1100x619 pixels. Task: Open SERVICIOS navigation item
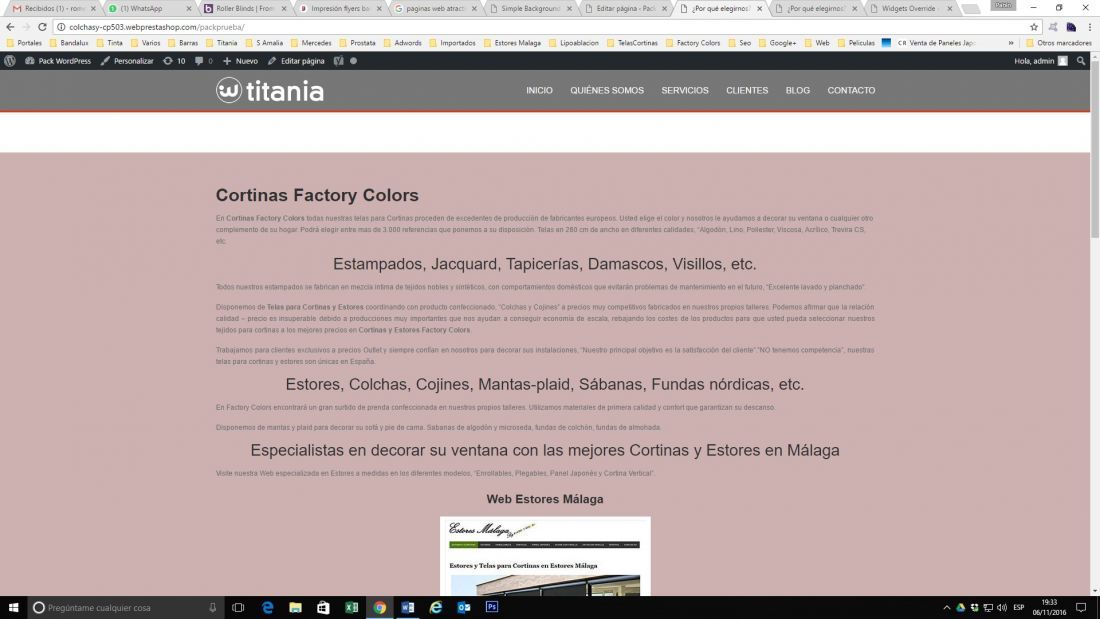pyautogui.click(x=685, y=91)
